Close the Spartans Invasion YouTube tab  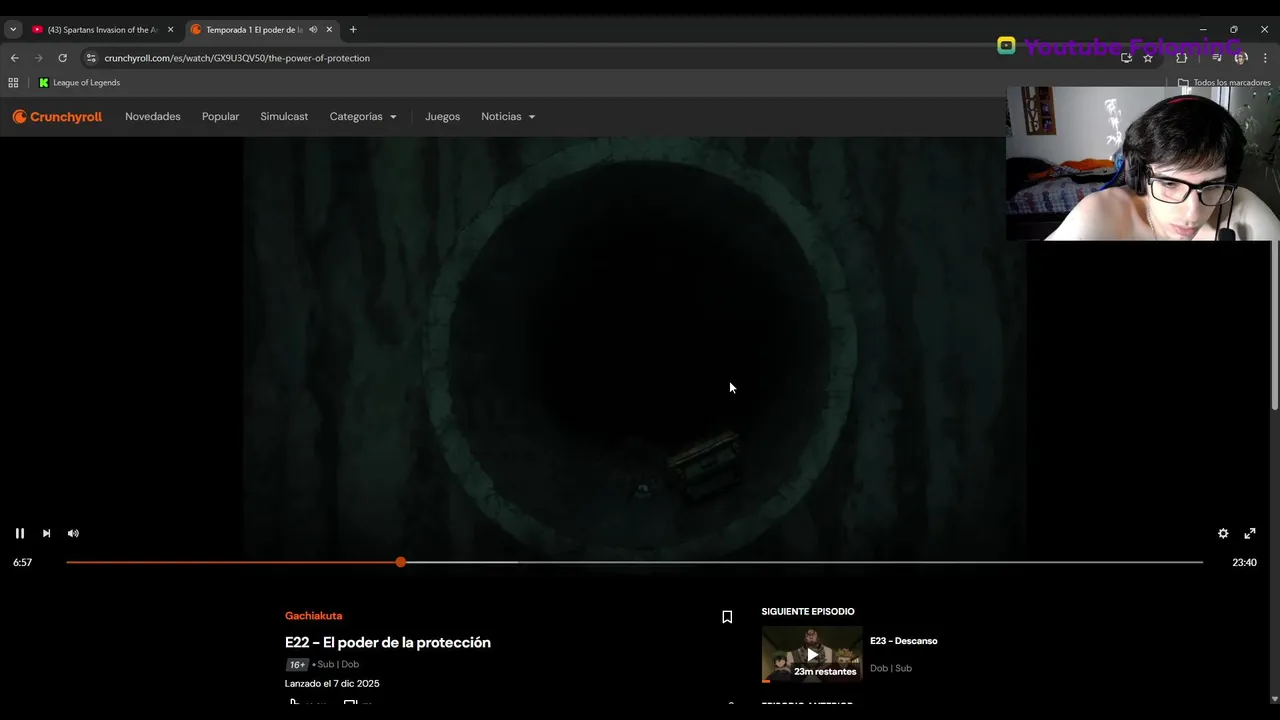click(x=170, y=30)
